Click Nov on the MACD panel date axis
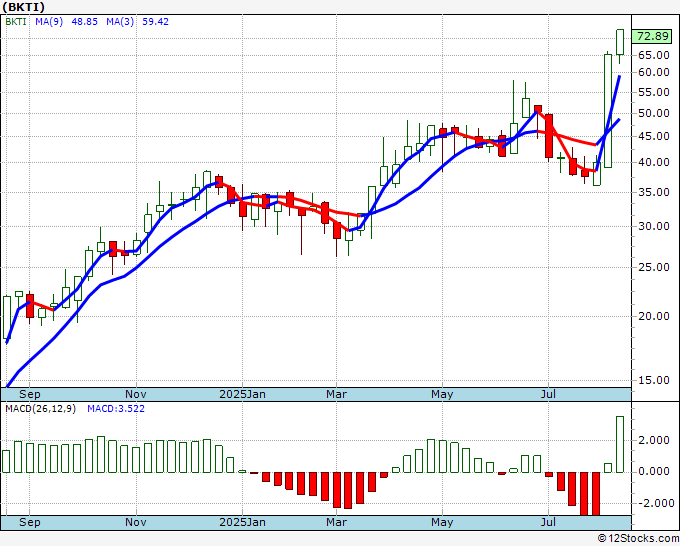Screen dimensions: 680x546 point(136,522)
